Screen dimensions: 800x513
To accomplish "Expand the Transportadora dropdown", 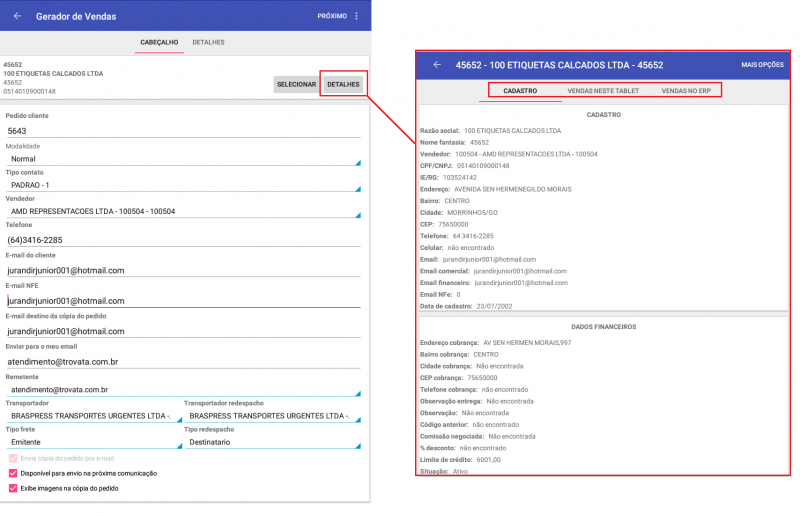I will 93,415.
